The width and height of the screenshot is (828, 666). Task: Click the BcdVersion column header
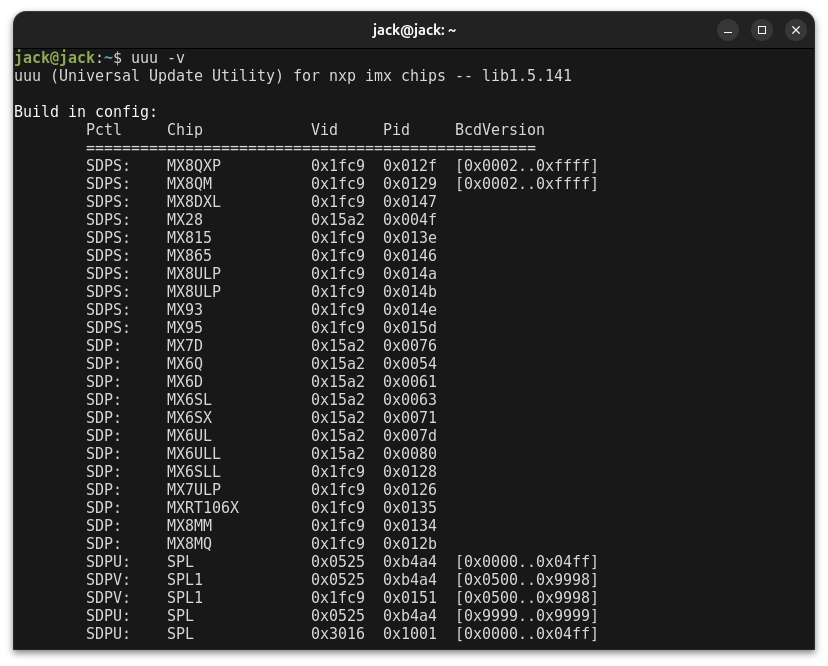click(500, 130)
